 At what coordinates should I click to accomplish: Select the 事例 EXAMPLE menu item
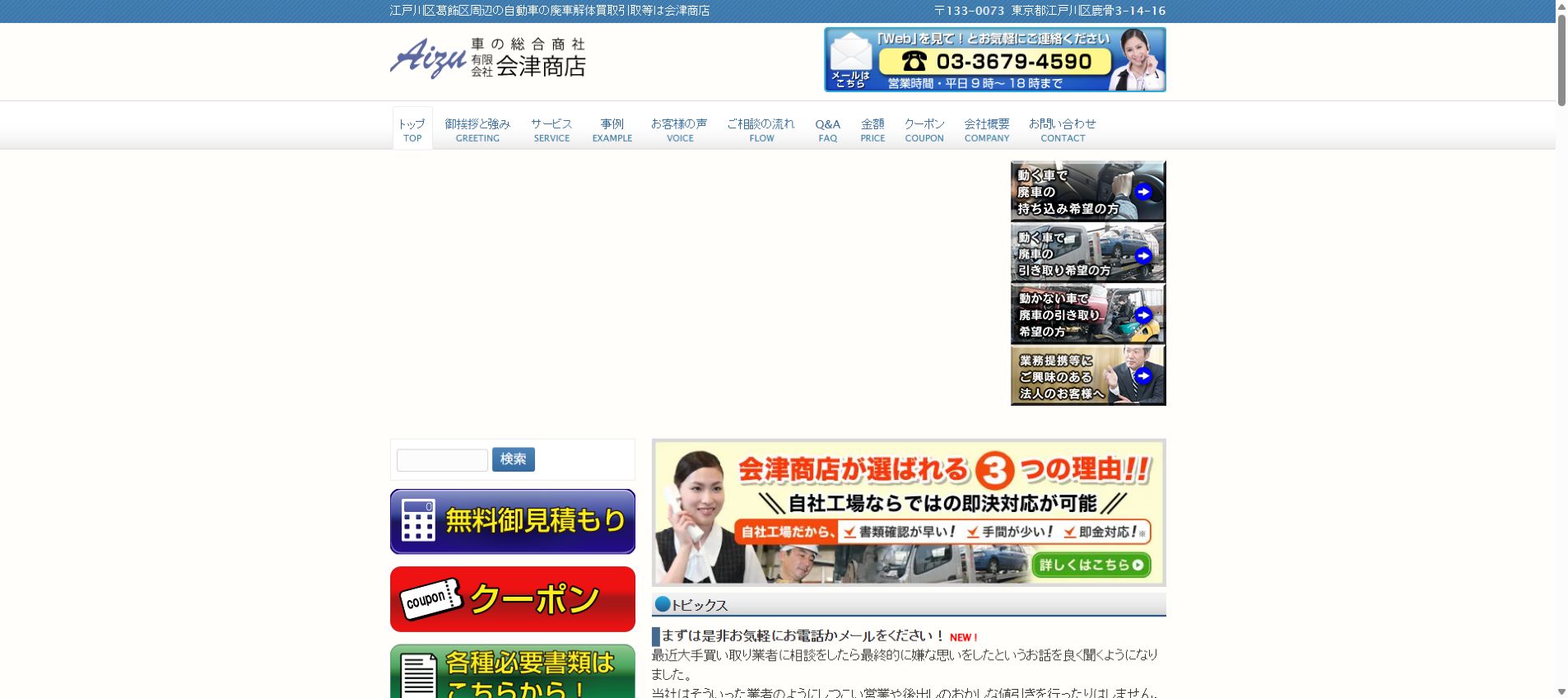point(612,129)
